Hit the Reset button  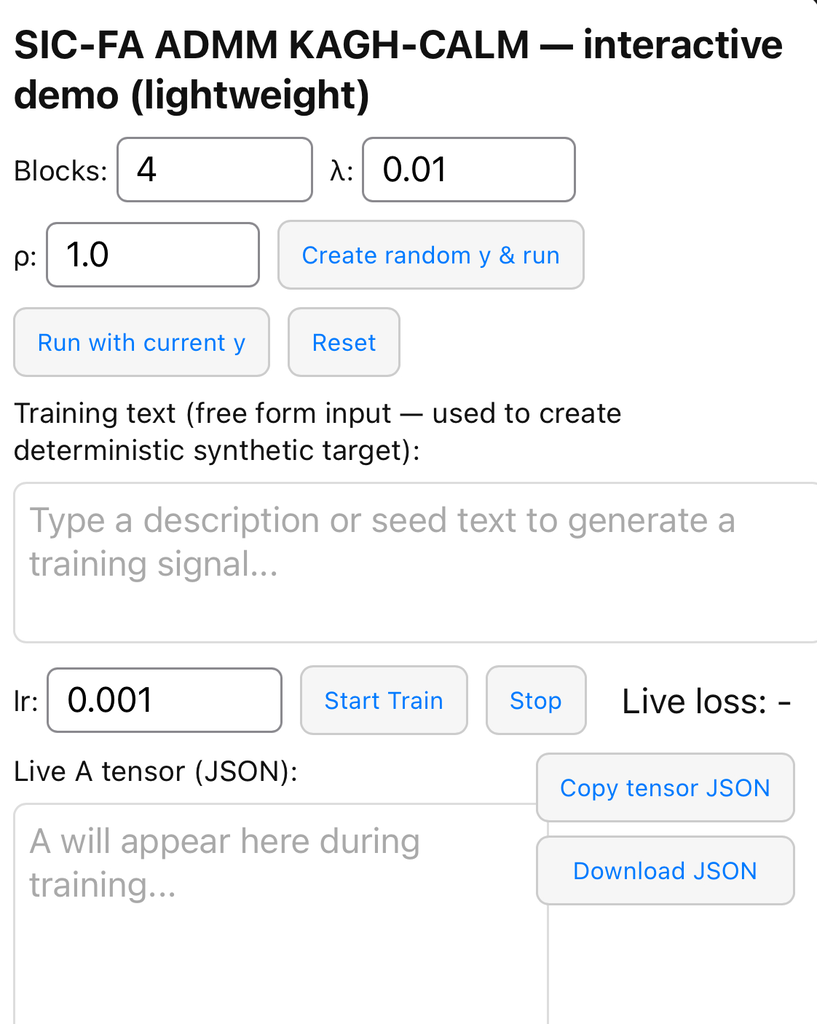pos(344,343)
